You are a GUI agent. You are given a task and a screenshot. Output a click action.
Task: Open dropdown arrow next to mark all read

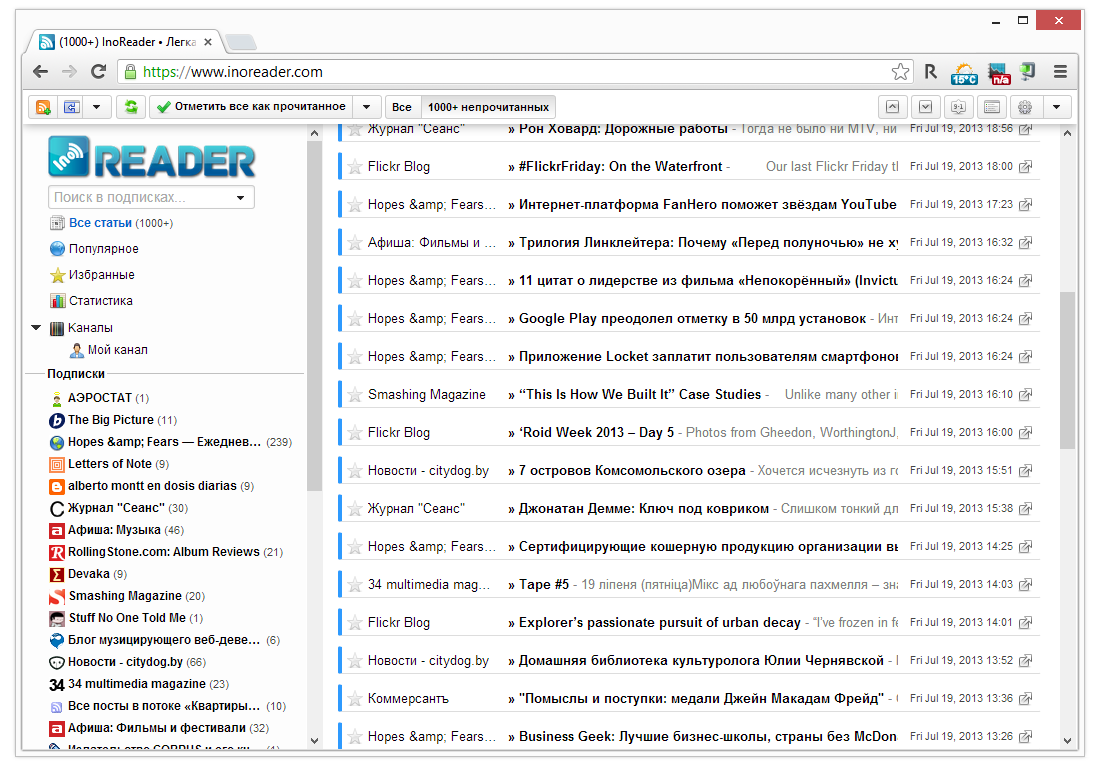pyautogui.click(x=366, y=107)
